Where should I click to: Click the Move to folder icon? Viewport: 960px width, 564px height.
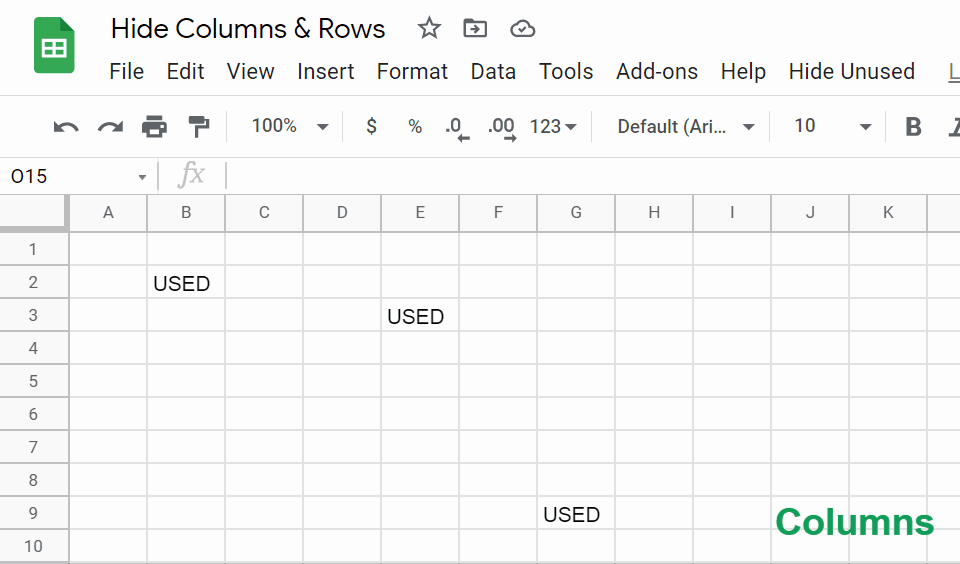pos(474,28)
